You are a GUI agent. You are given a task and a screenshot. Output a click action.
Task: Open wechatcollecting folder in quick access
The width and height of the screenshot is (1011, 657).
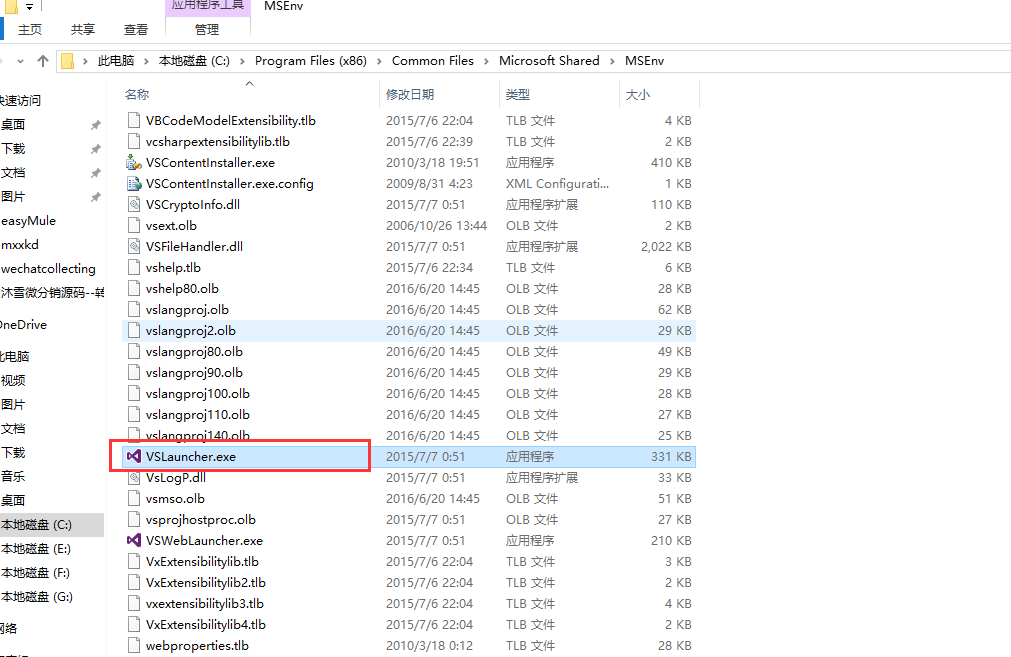pos(48,269)
